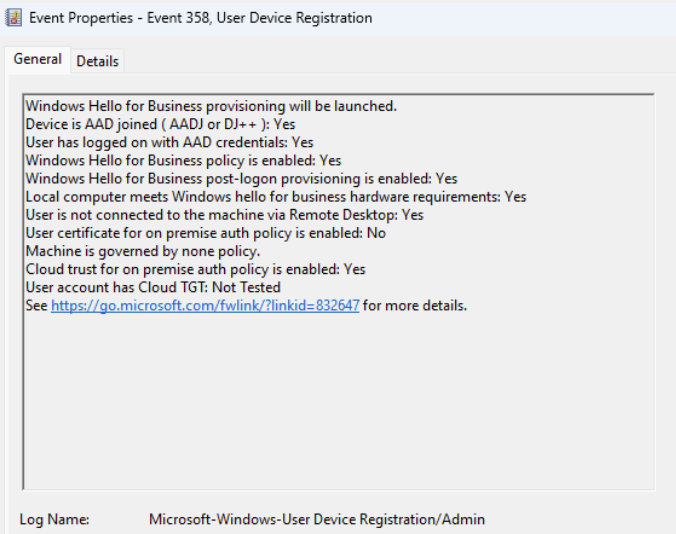
Task: Click the Remote Desktop connection line
Action: tap(224, 215)
